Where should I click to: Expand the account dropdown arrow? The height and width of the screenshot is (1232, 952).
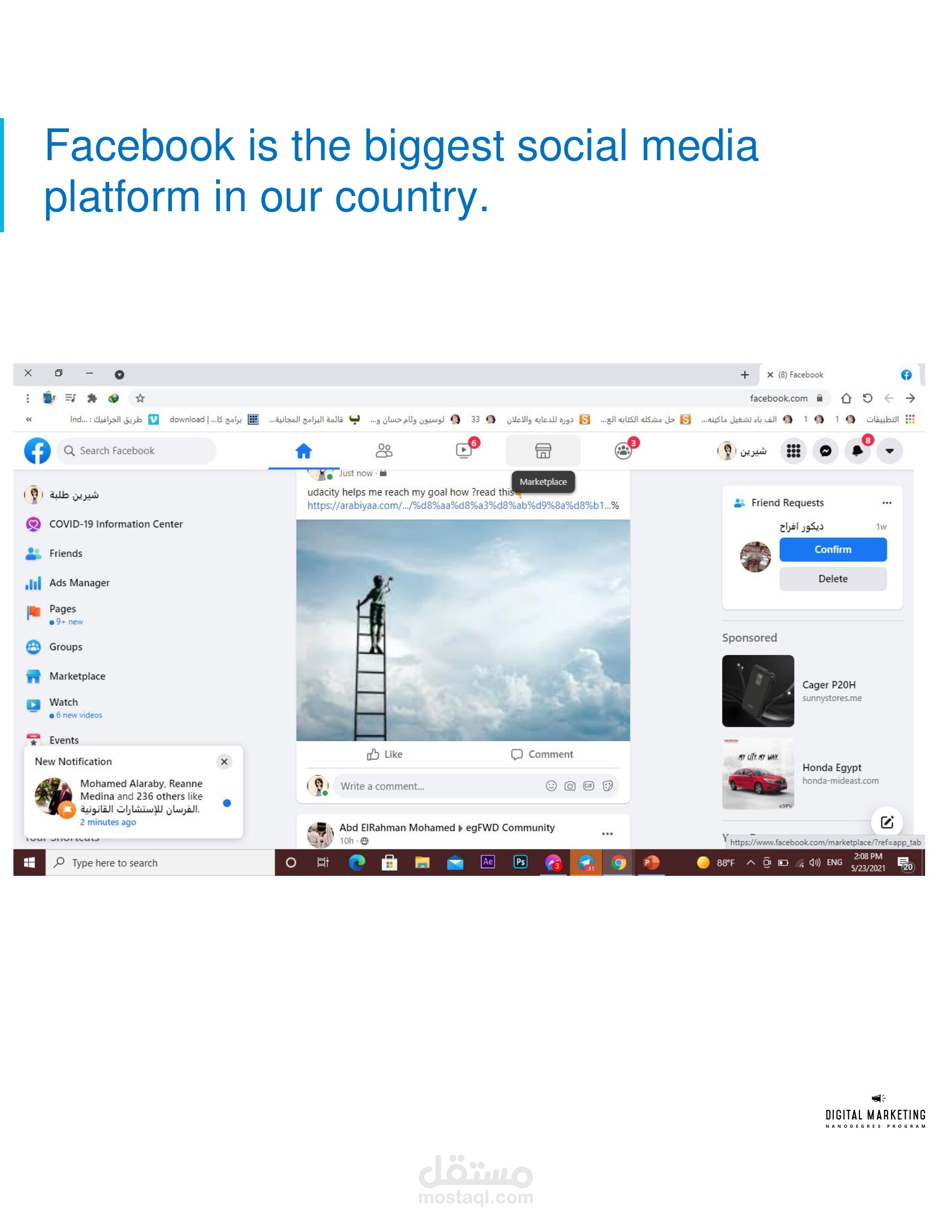tap(889, 451)
